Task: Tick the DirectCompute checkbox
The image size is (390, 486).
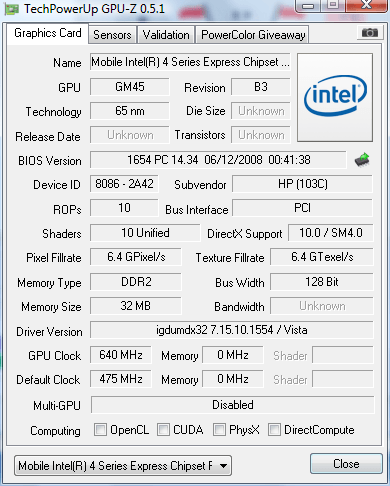Action: click(274, 430)
